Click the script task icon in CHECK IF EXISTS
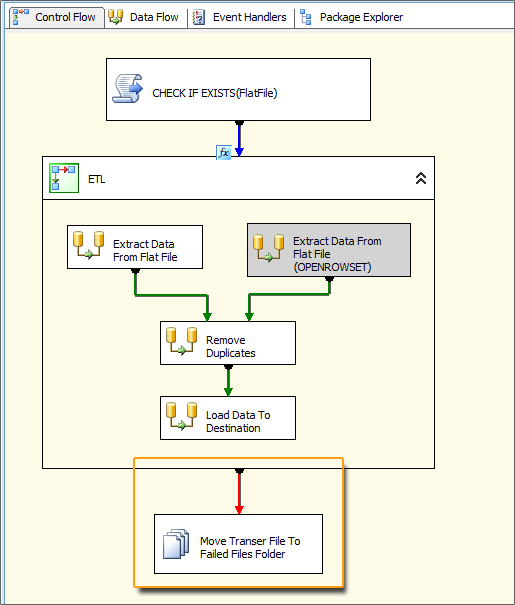 pyautogui.click(x=127, y=89)
